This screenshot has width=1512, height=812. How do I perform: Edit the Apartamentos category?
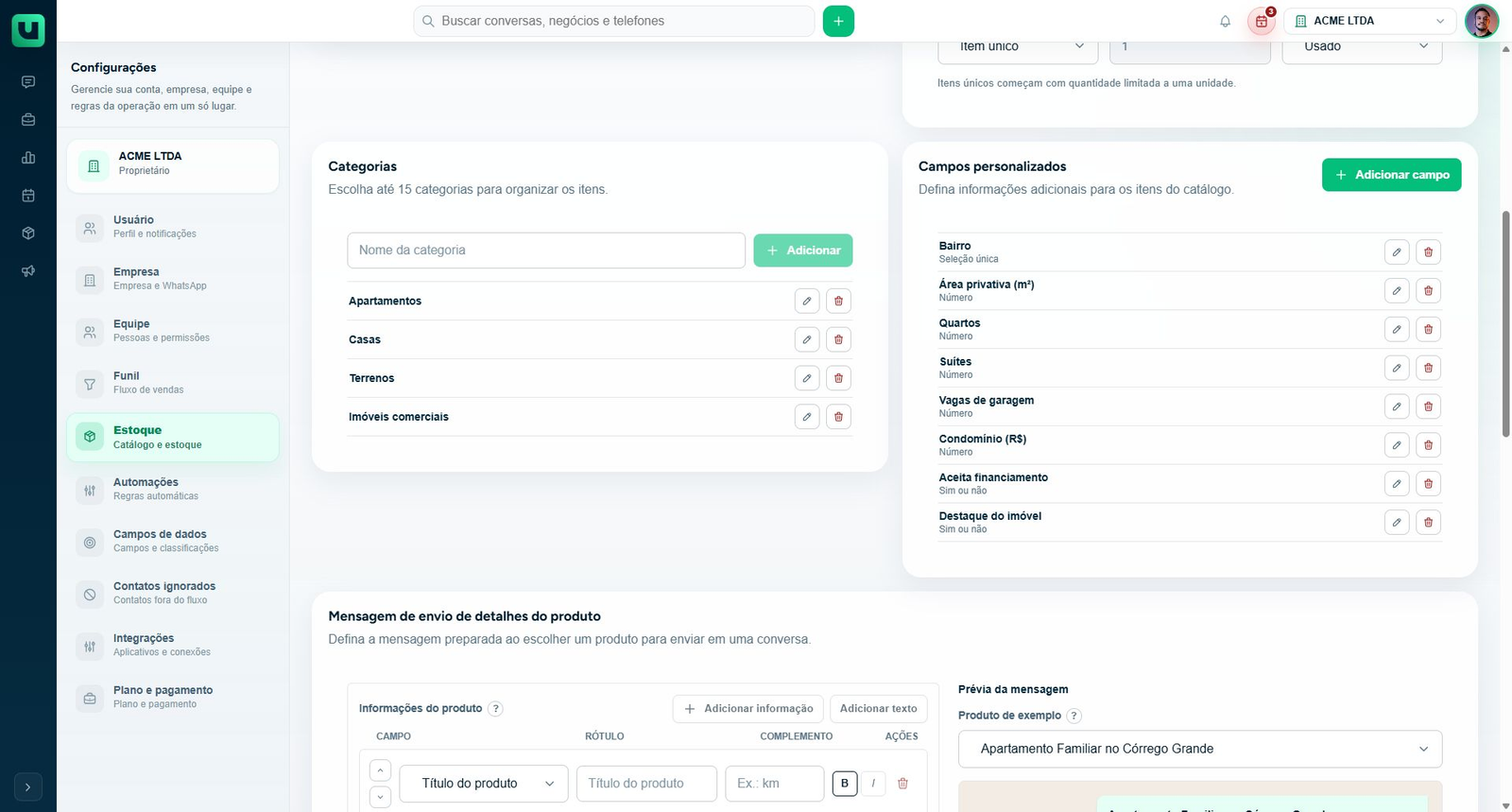tap(807, 301)
